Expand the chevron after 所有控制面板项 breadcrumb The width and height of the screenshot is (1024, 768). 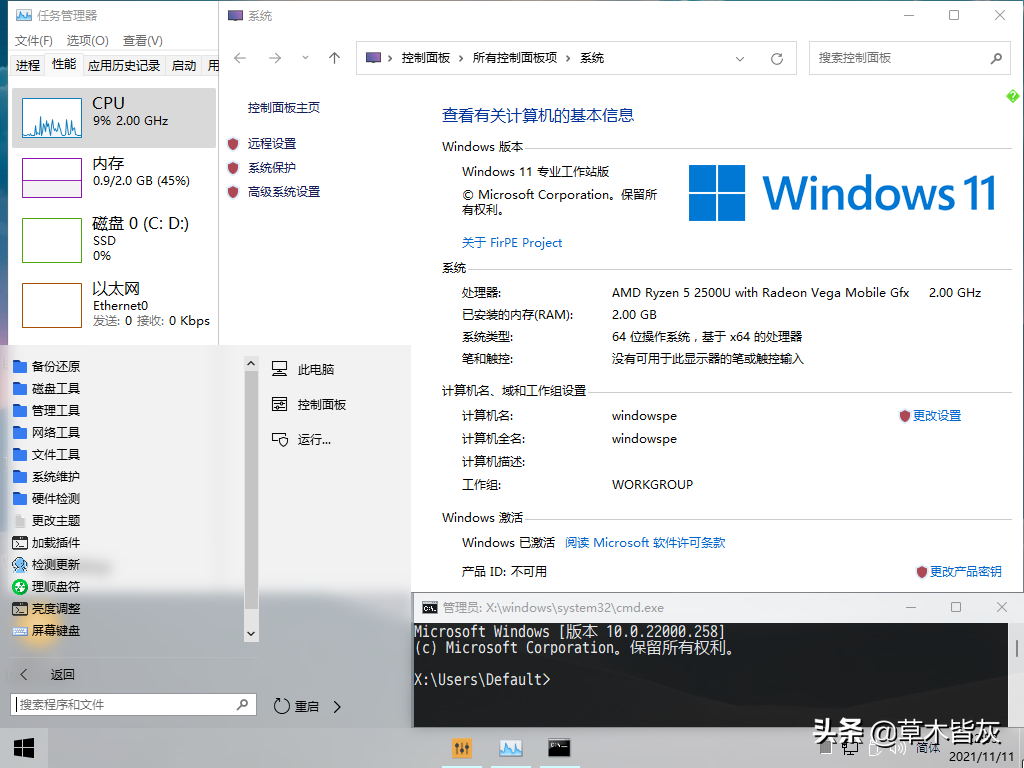pyautogui.click(x=568, y=58)
